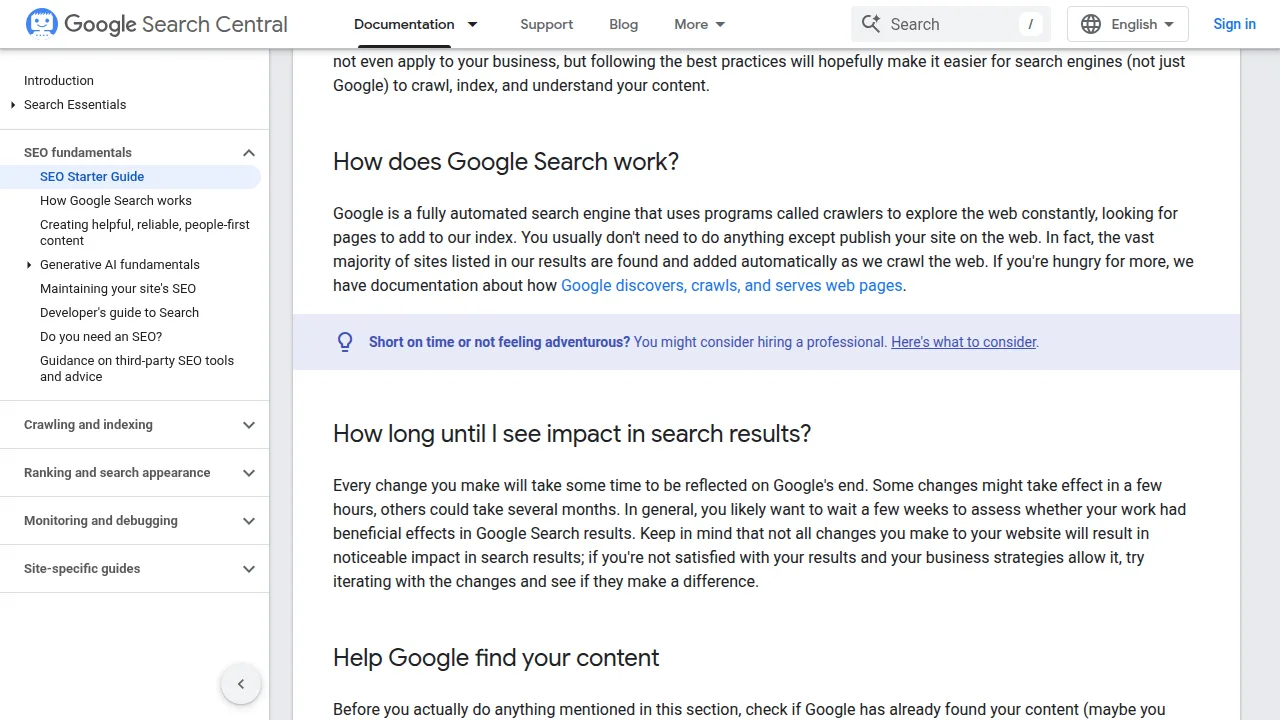Click heading How does Google Search work?
This screenshot has width=1280, height=720.
pos(506,162)
